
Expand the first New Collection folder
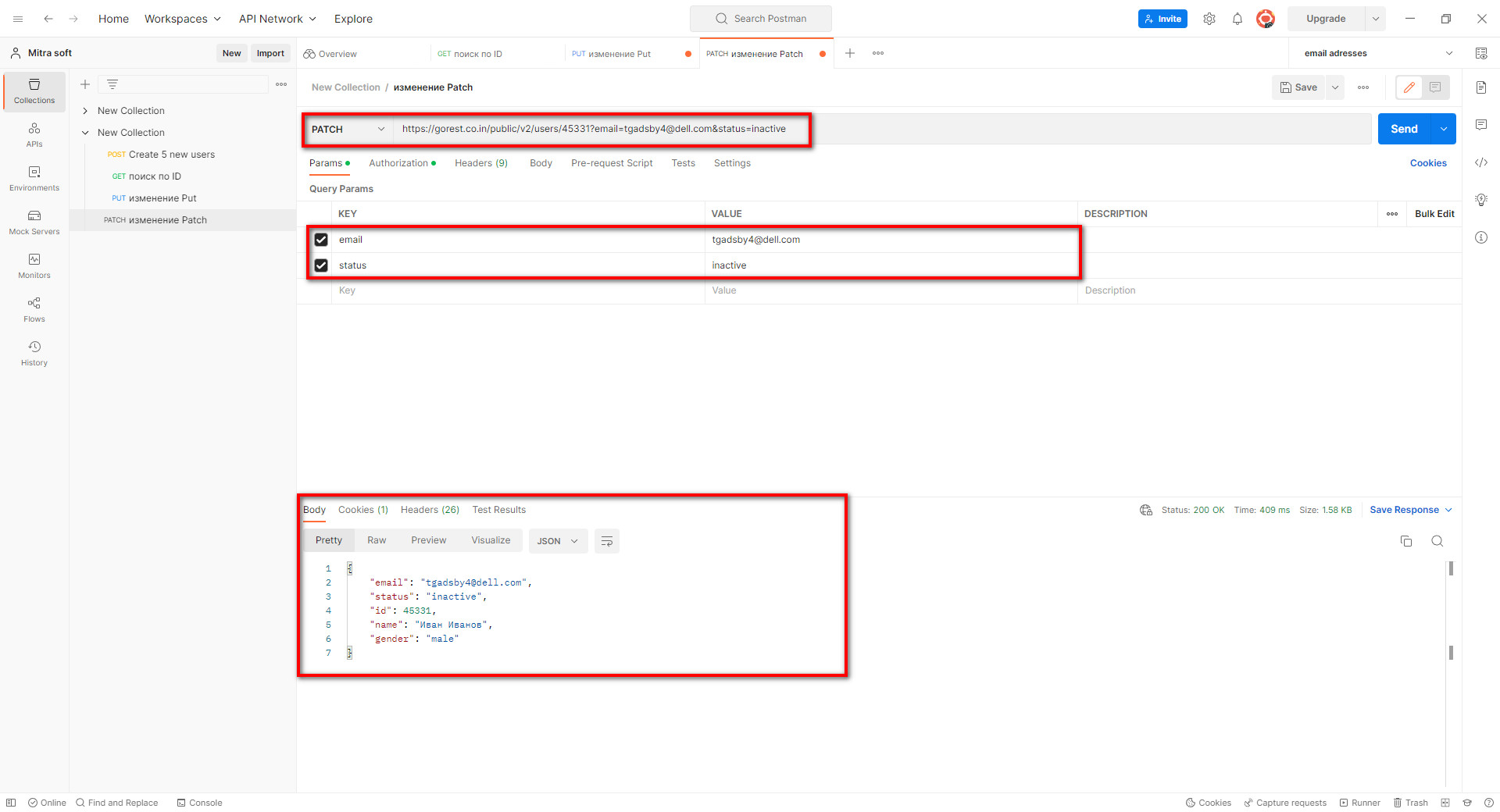[85, 111]
